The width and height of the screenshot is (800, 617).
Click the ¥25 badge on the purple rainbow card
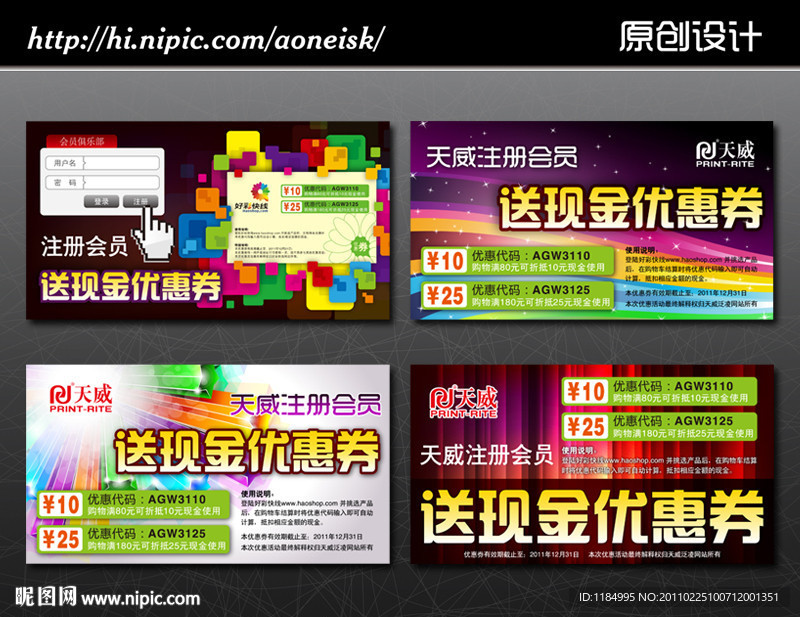pyautogui.click(x=445, y=295)
